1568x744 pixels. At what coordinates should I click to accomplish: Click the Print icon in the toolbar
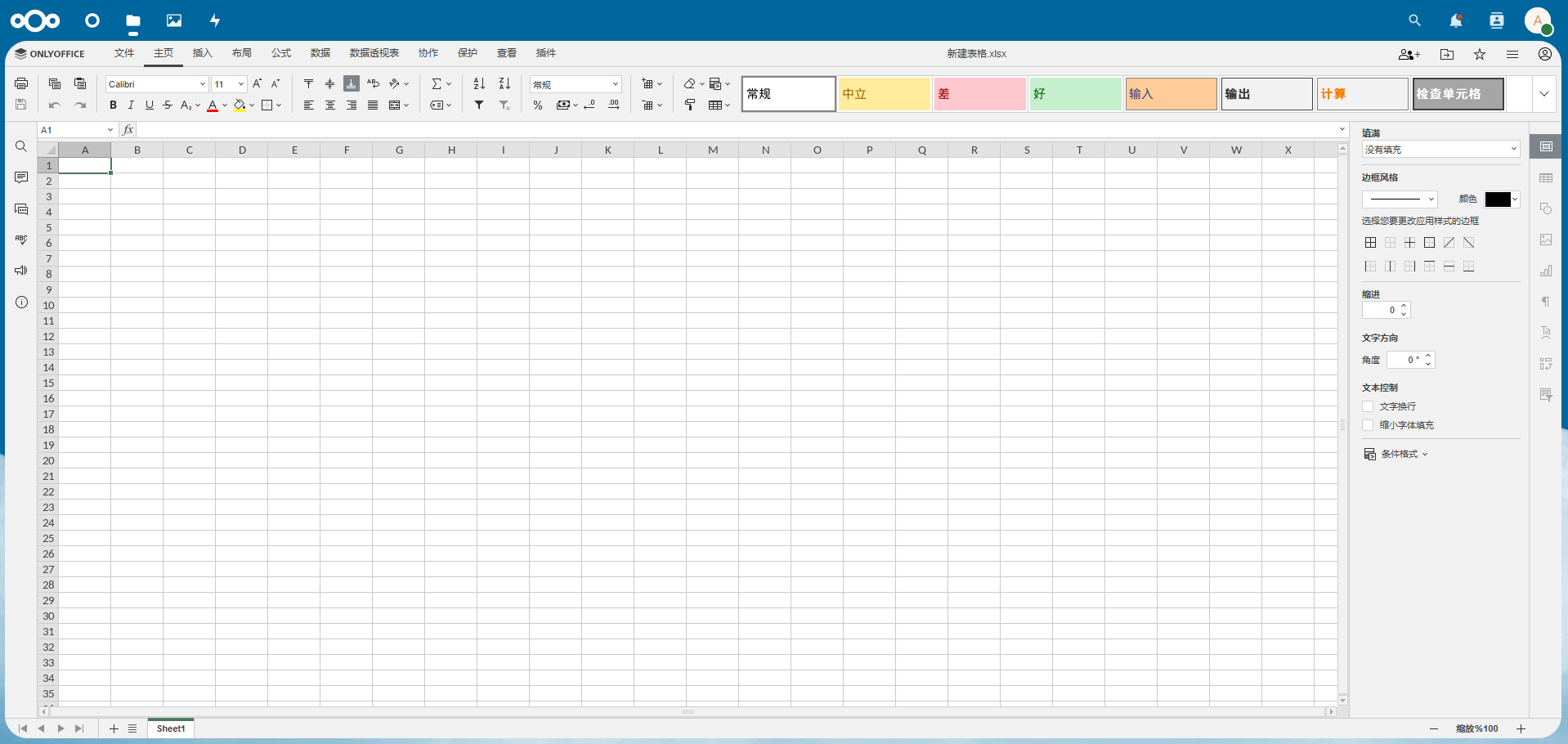coord(21,83)
